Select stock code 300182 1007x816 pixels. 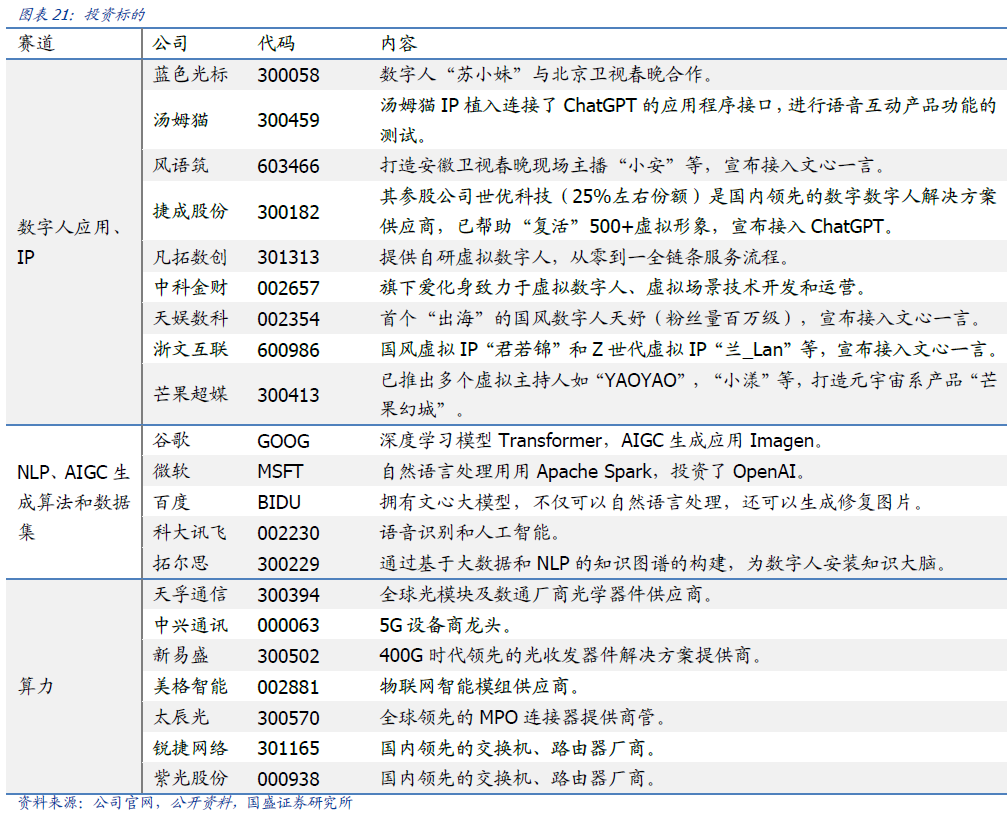pyautogui.click(x=288, y=212)
